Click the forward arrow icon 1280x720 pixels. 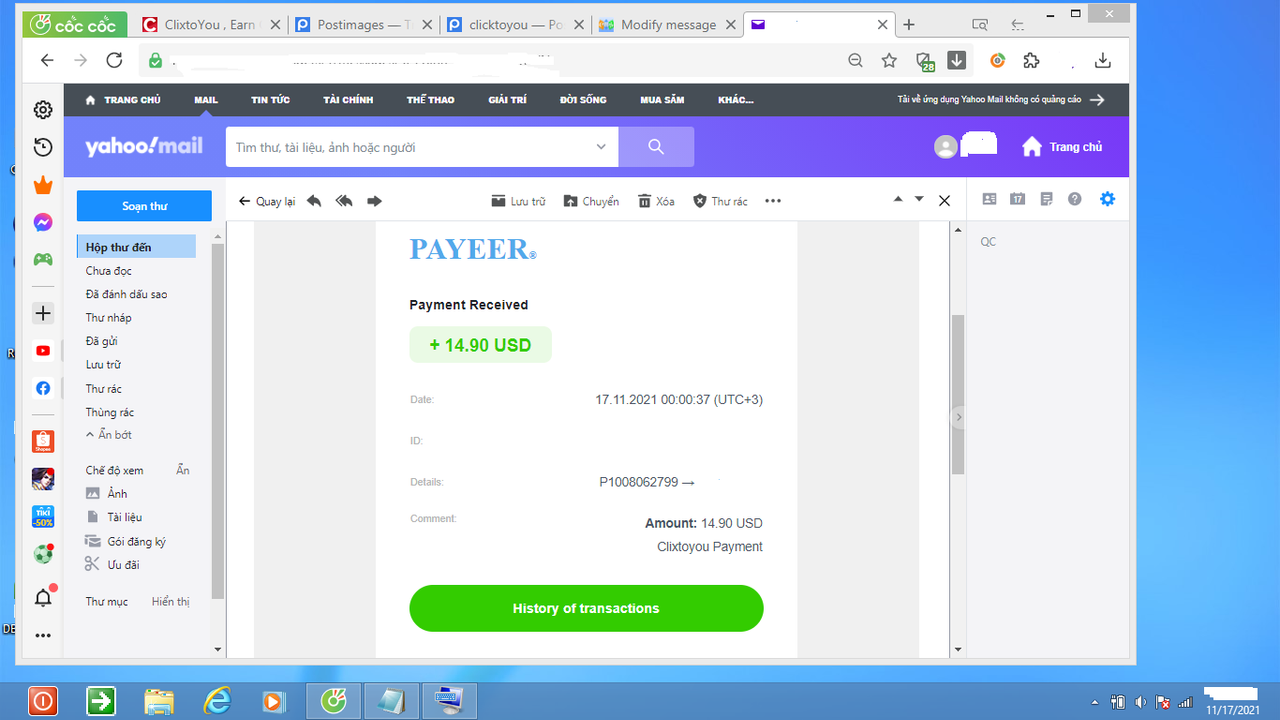click(375, 201)
